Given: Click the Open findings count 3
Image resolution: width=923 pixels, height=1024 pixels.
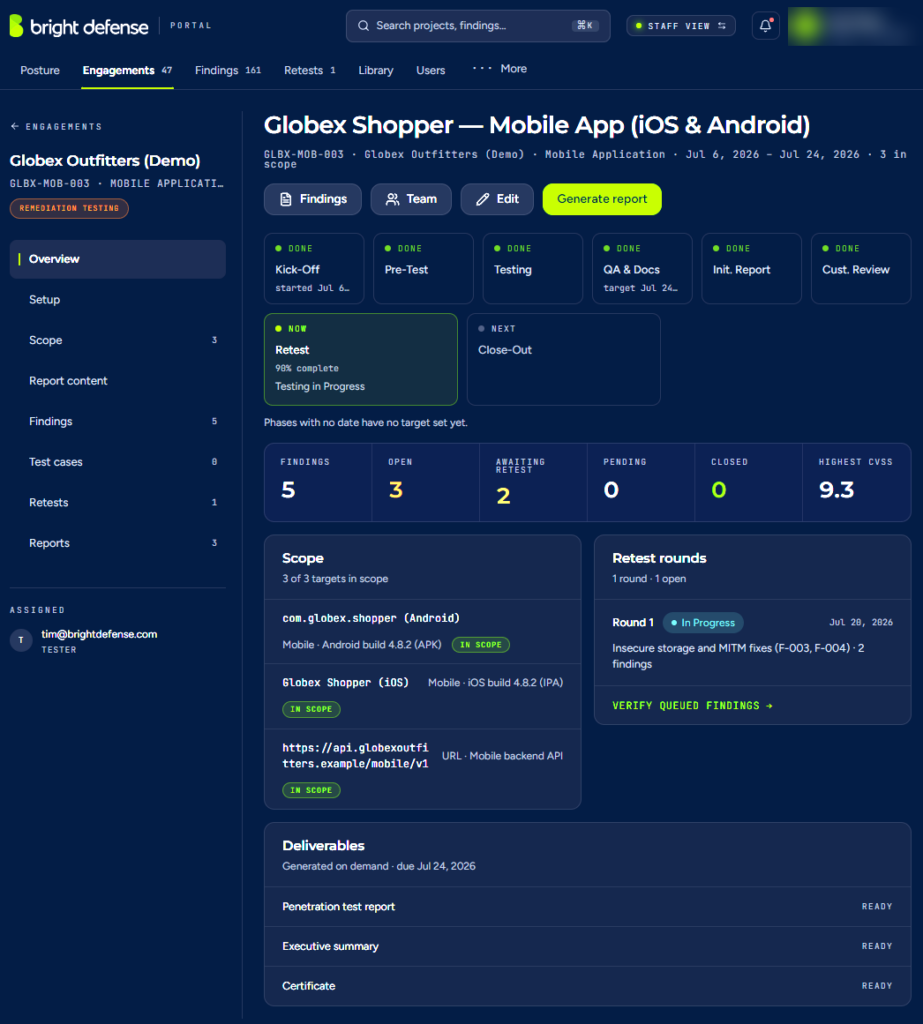Looking at the screenshot, I should [395, 490].
